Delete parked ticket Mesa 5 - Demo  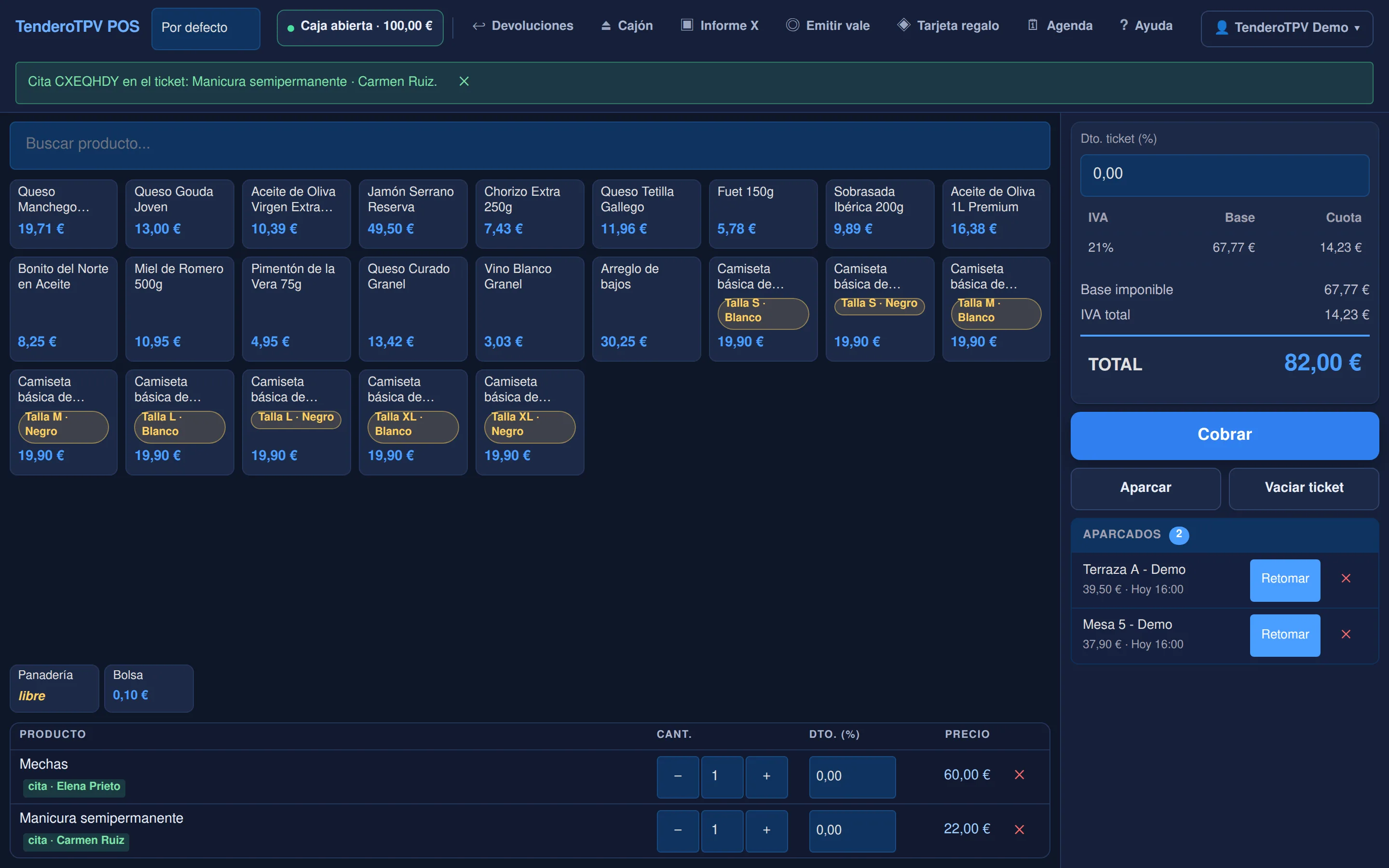click(1346, 634)
